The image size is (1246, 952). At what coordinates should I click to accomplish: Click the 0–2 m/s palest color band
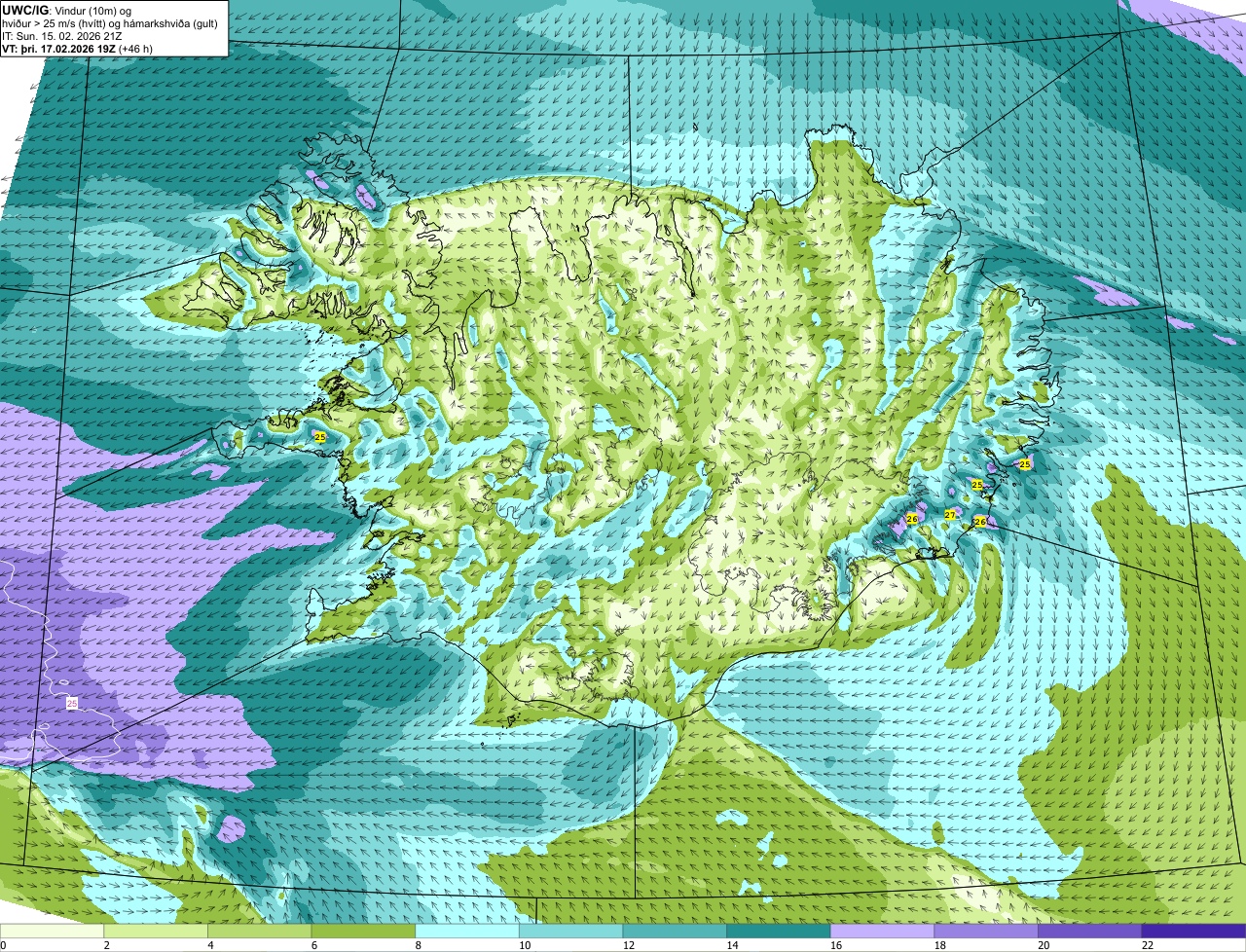pos(52,931)
